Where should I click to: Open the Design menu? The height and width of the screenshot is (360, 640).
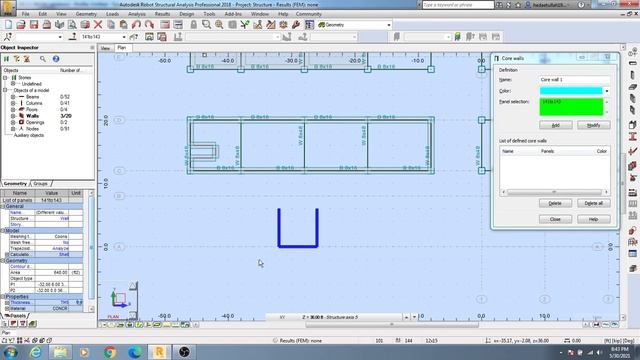[187, 14]
